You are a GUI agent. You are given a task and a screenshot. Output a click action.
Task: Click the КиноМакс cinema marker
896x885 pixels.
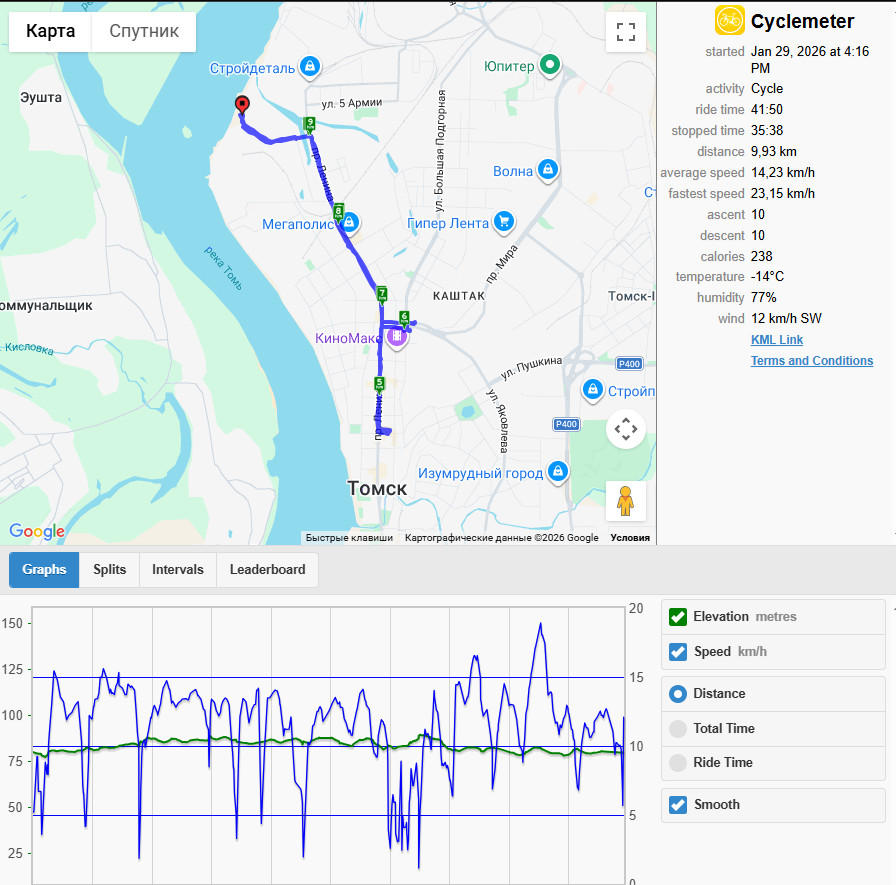click(397, 337)
